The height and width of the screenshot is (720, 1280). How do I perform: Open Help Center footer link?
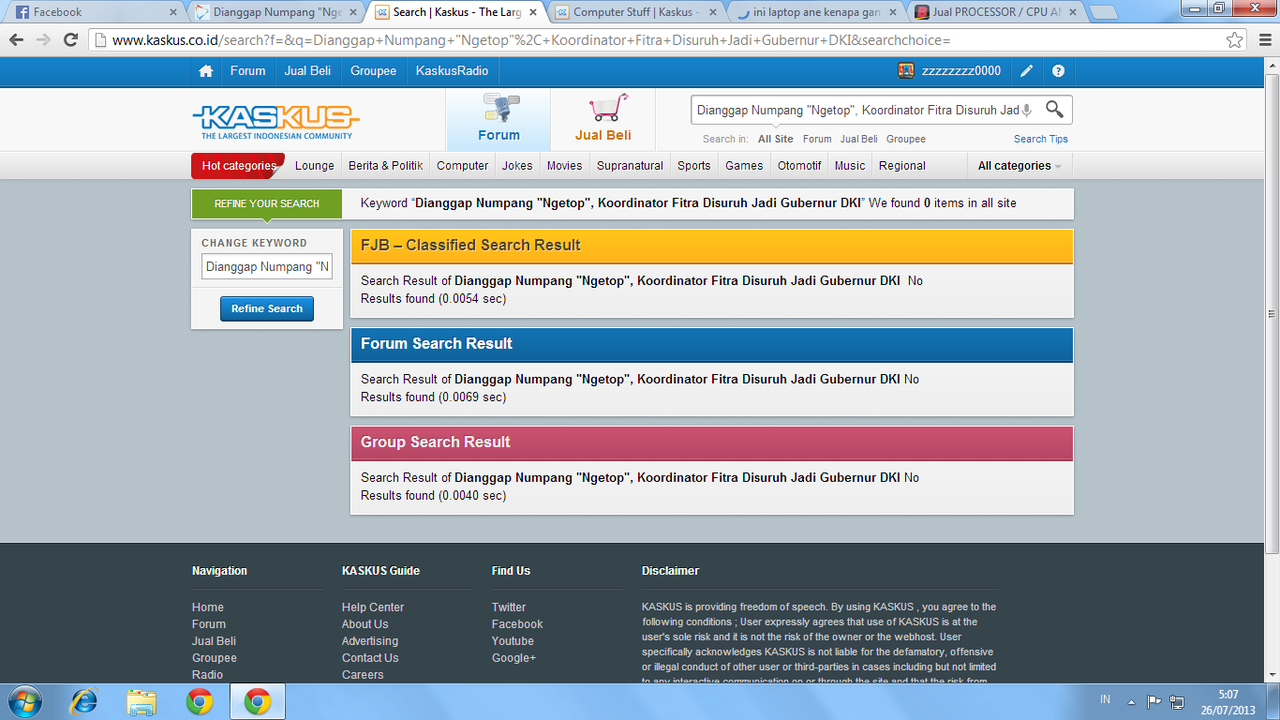pyautogui.click(x=373, y=607)
